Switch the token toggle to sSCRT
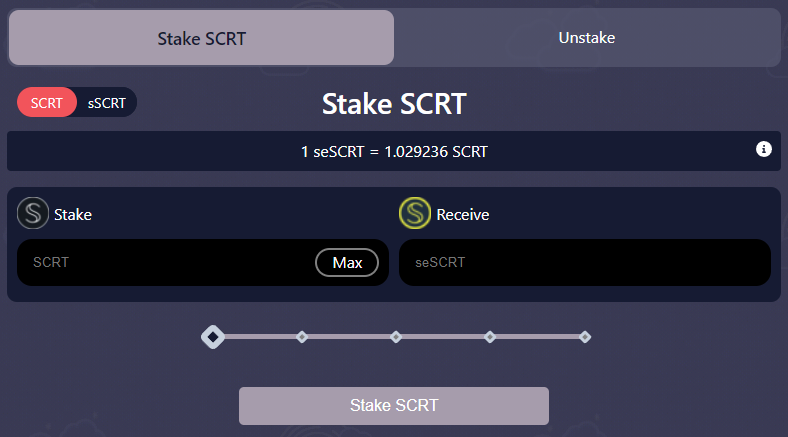The height and width of the screenshot is (437, 788). click(x=107, y=102)
